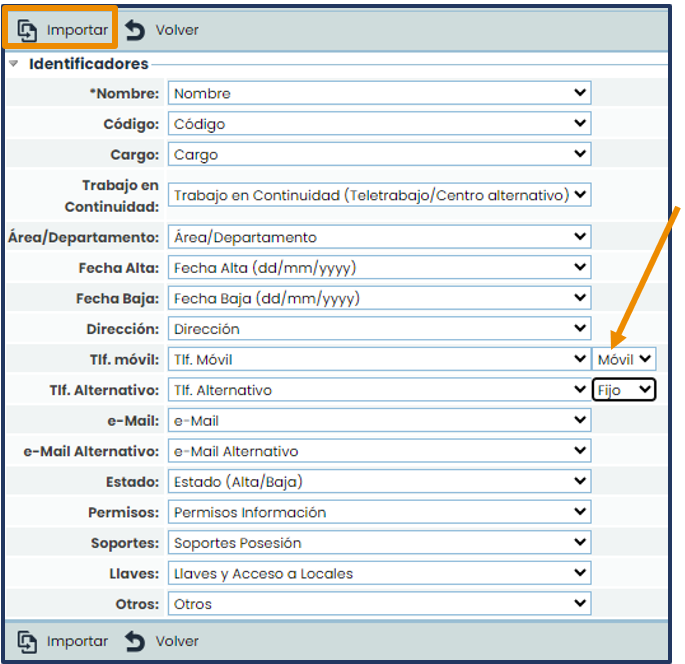Open the Móvil phone type selector
The width and height of the screenshot is (685, 664).
click(x=624, y=359)
